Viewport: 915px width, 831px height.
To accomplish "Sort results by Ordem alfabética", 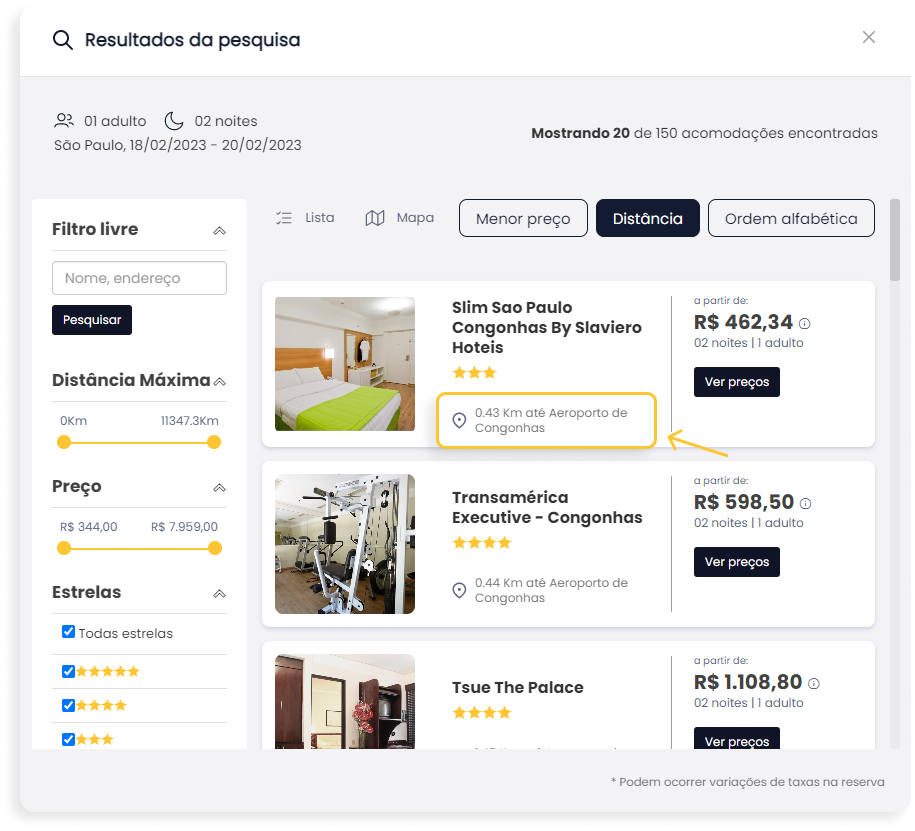I will click(791, 218).
